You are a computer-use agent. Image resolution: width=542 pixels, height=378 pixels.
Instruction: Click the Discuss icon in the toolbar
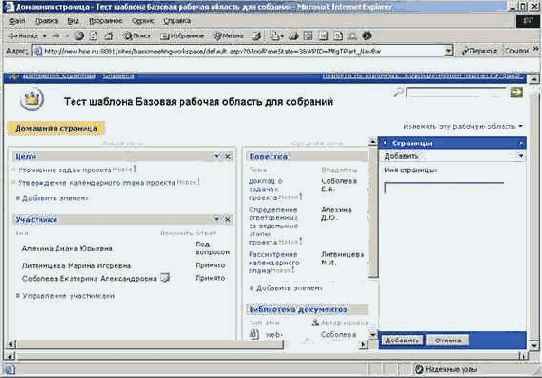pyautogui.click(x=323, y=36)
